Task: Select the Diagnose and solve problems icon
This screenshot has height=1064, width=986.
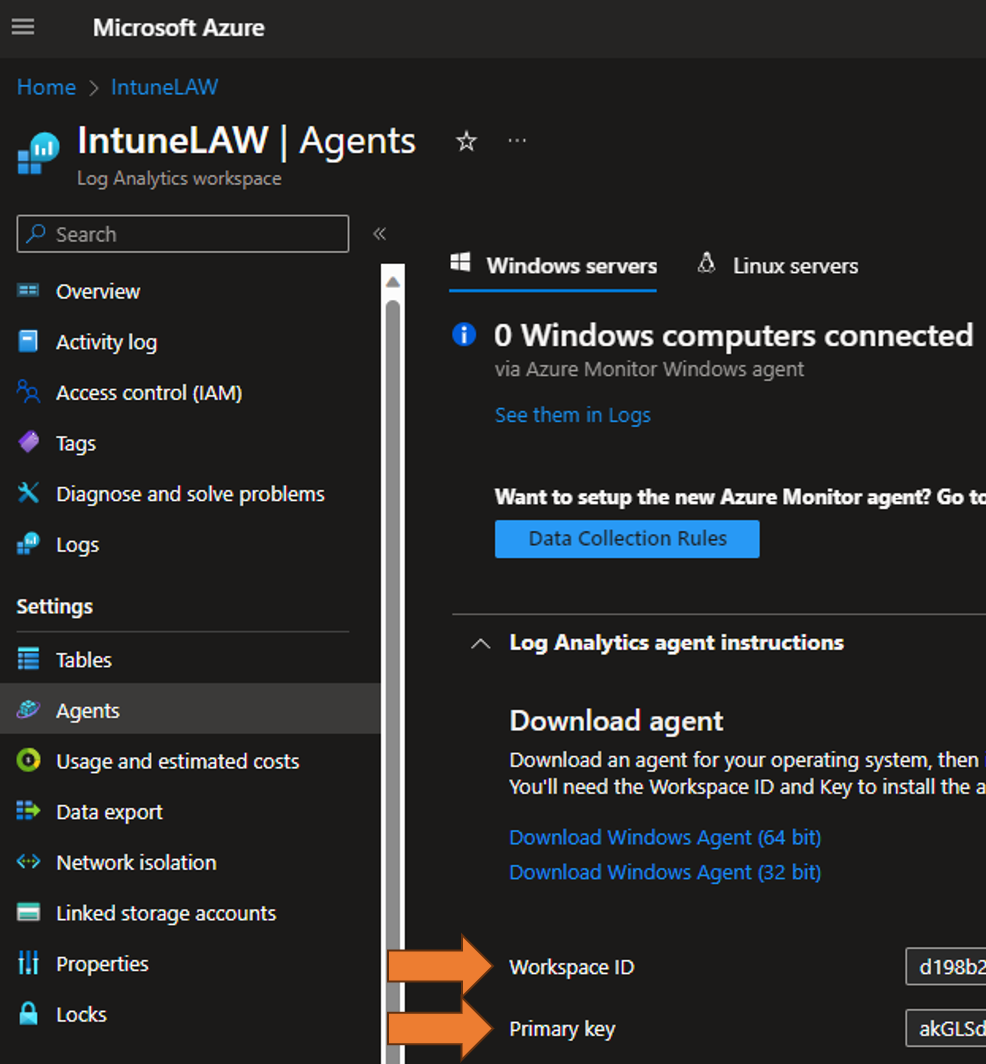Action: coord(30,493)
